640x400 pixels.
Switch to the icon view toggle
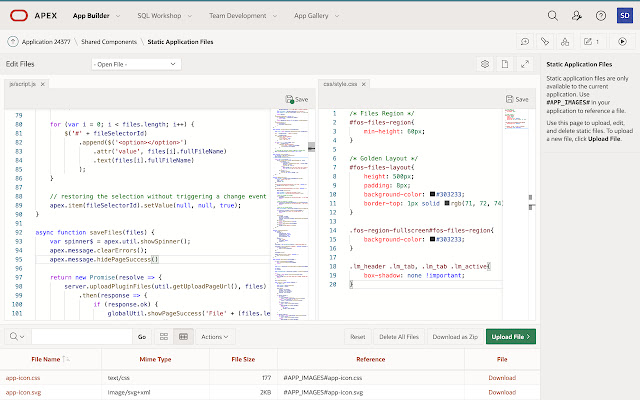coord(165,337)
